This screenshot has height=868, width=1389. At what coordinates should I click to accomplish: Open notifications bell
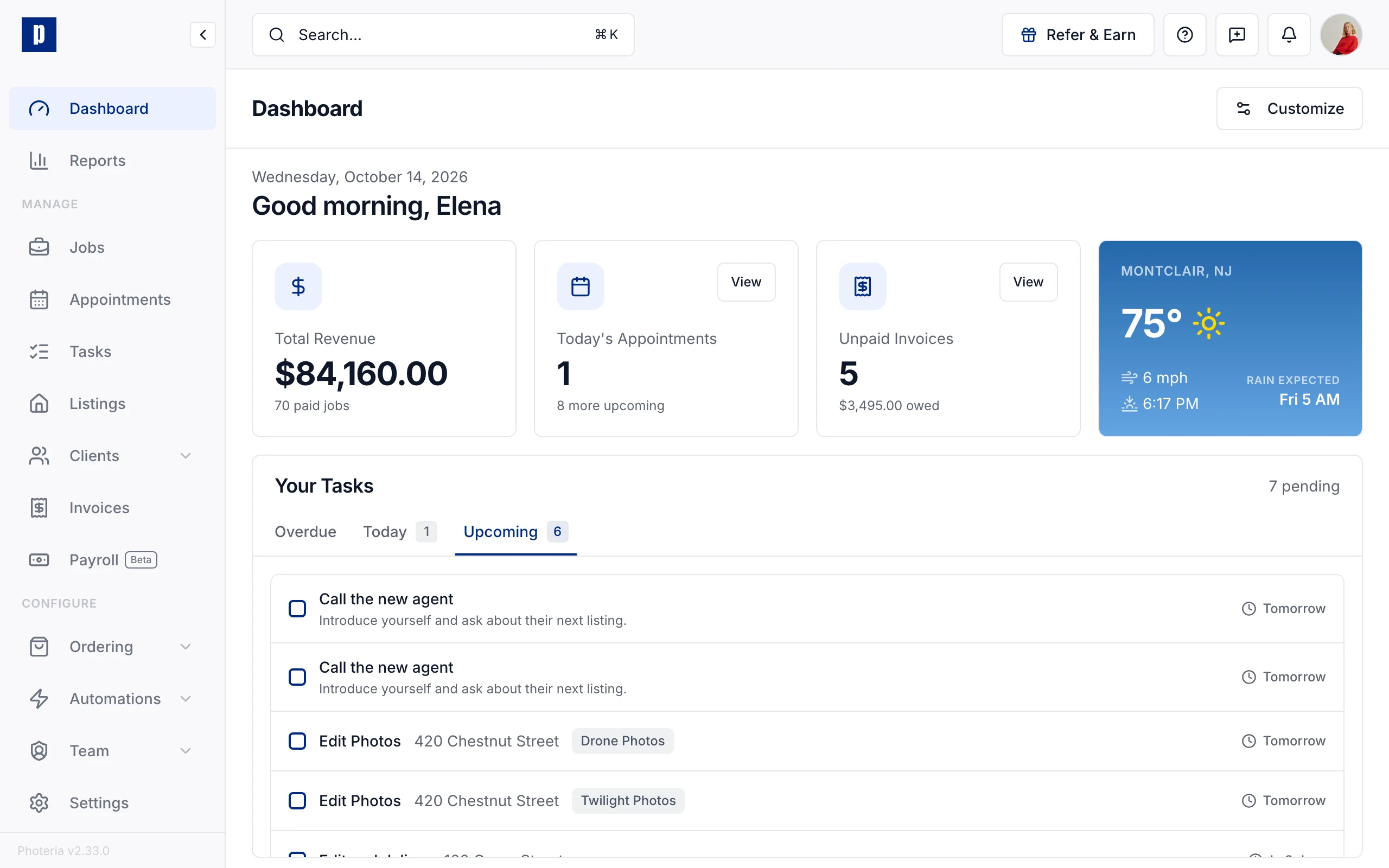pyautogui.click(x=1289, y=35)
